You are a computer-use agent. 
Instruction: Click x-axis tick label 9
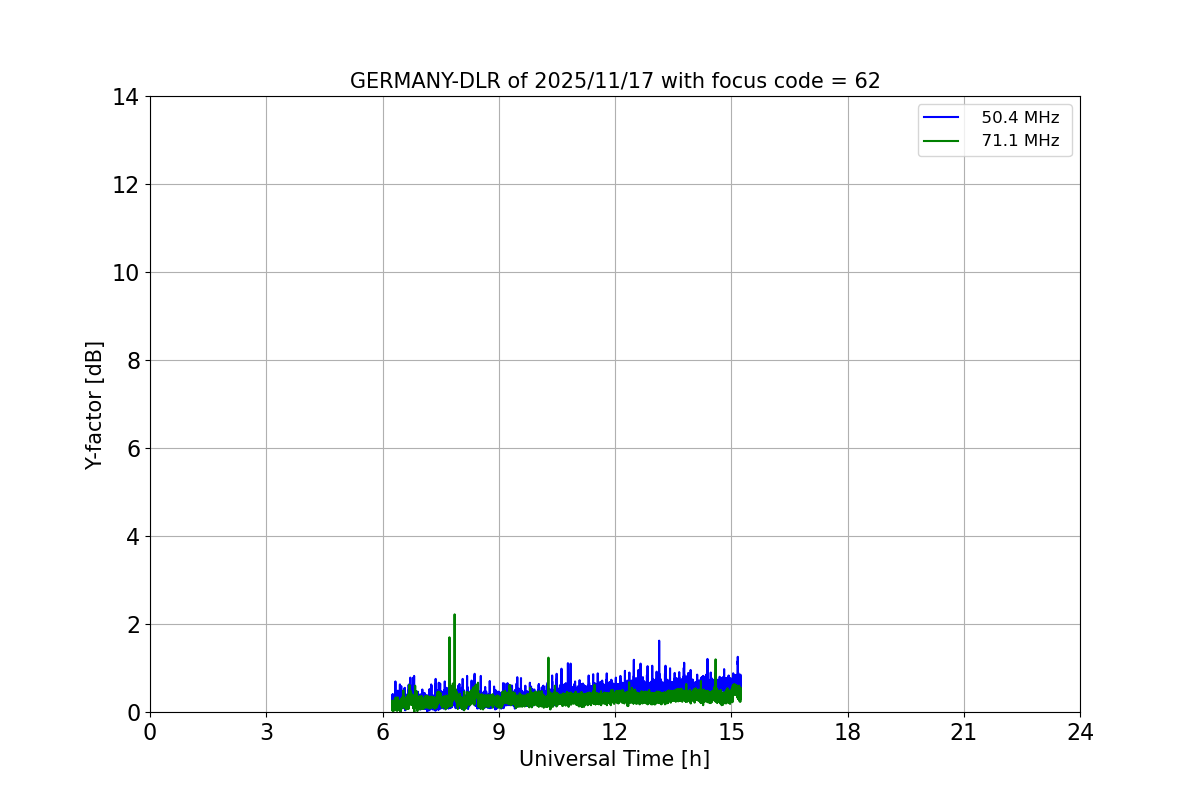click(499, 733)
